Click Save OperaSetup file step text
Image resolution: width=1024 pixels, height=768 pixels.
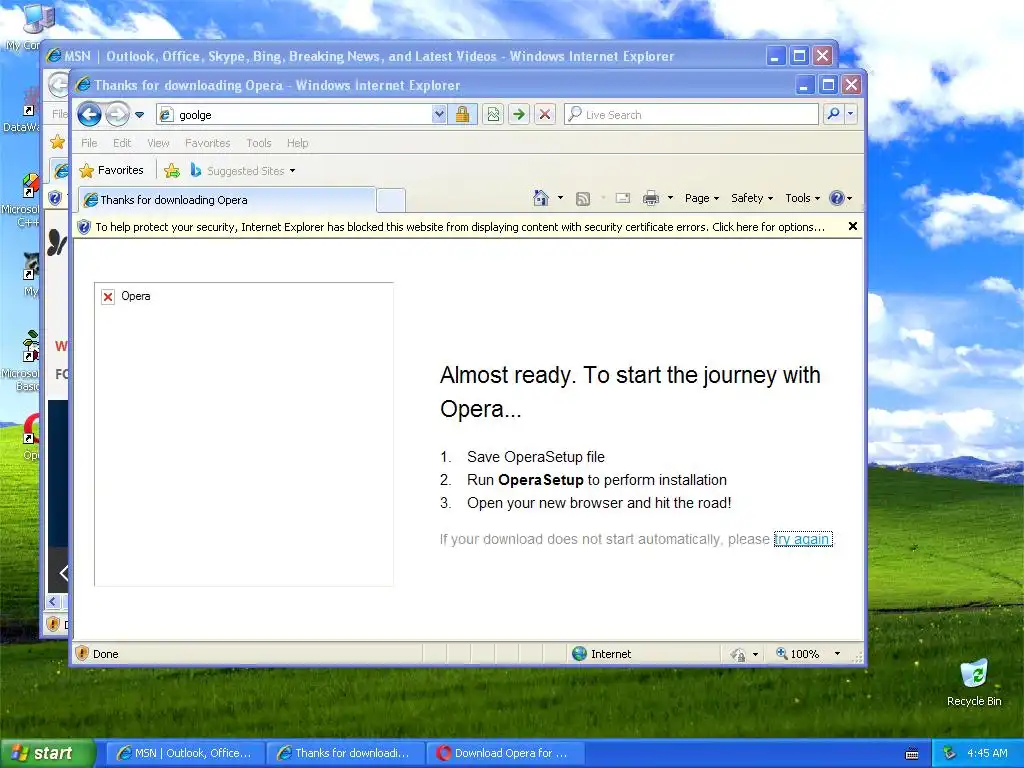[536, 457]
